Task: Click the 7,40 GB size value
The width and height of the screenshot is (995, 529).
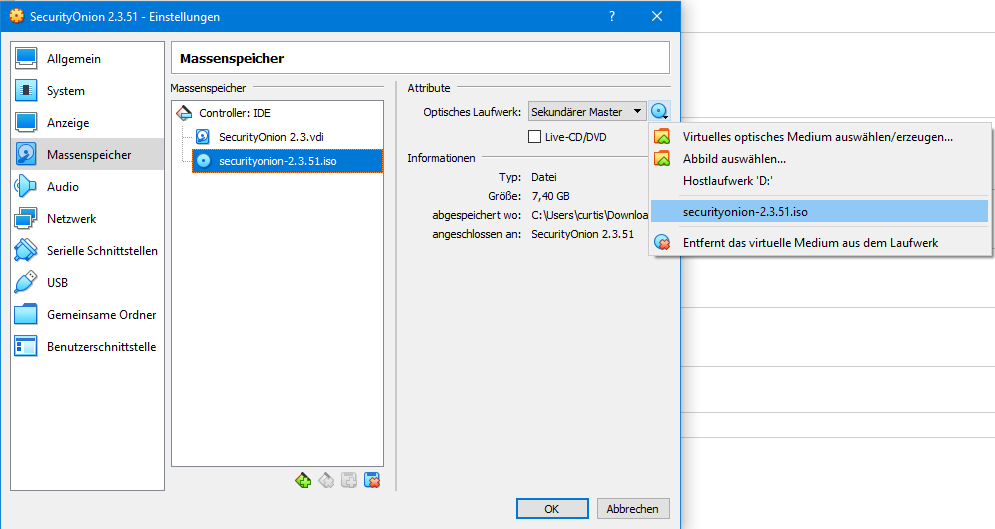Action: [550, 196]
